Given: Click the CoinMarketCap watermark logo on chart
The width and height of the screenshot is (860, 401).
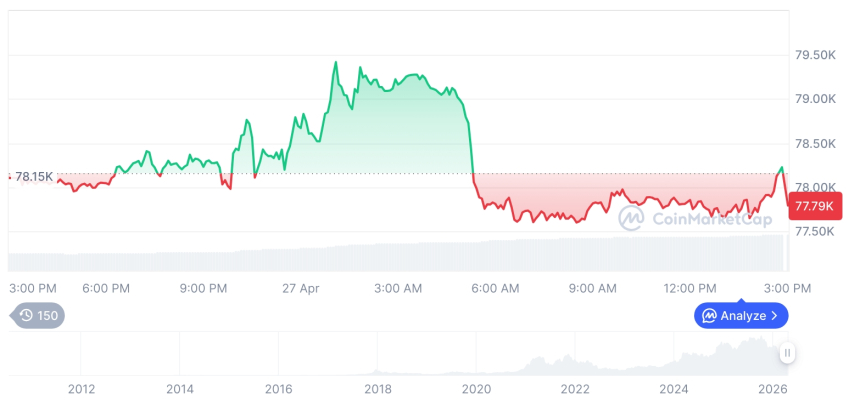Looking at the screenshot, I should [632, 218].
